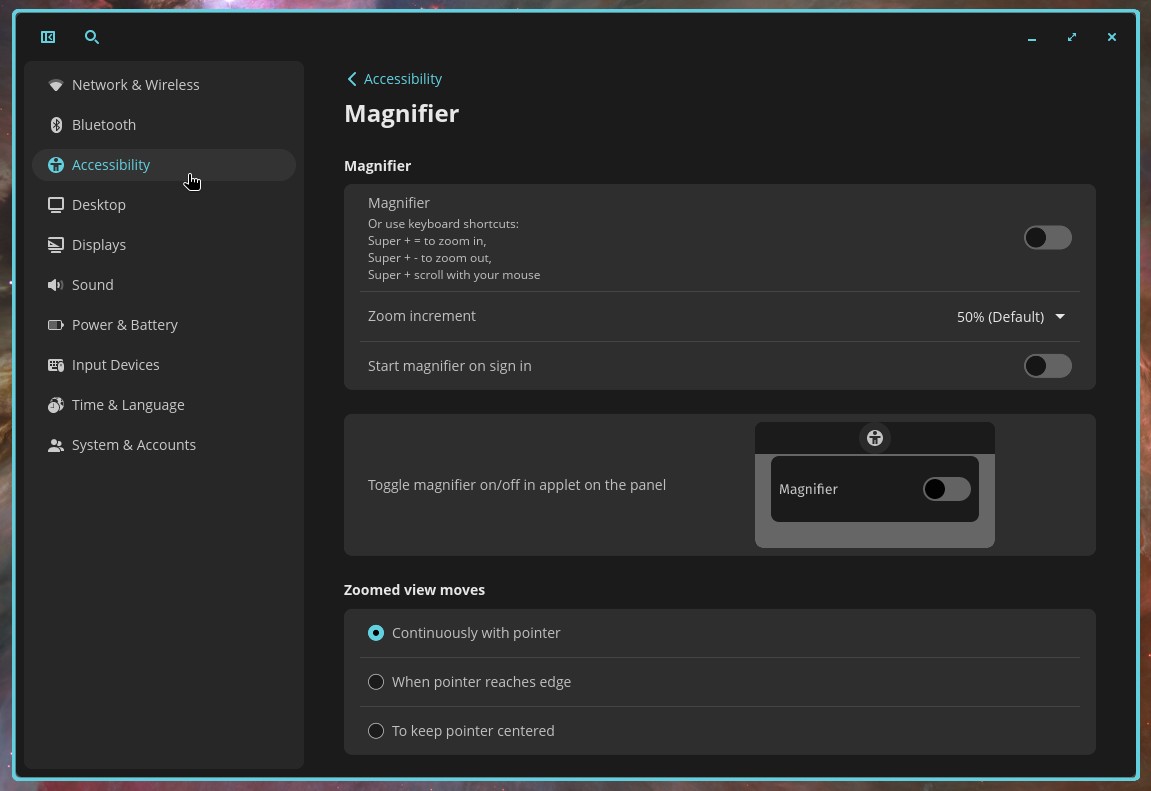Select To keep pointer centered option
1151x791 pixels.
376,731
